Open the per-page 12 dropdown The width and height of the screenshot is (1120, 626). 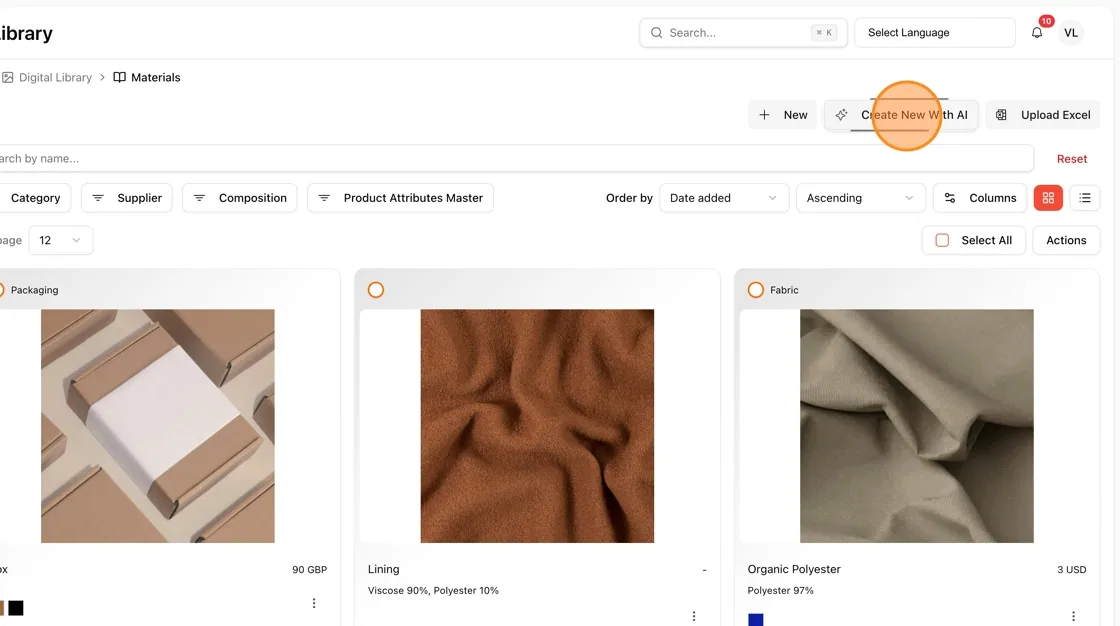point(60,240)
